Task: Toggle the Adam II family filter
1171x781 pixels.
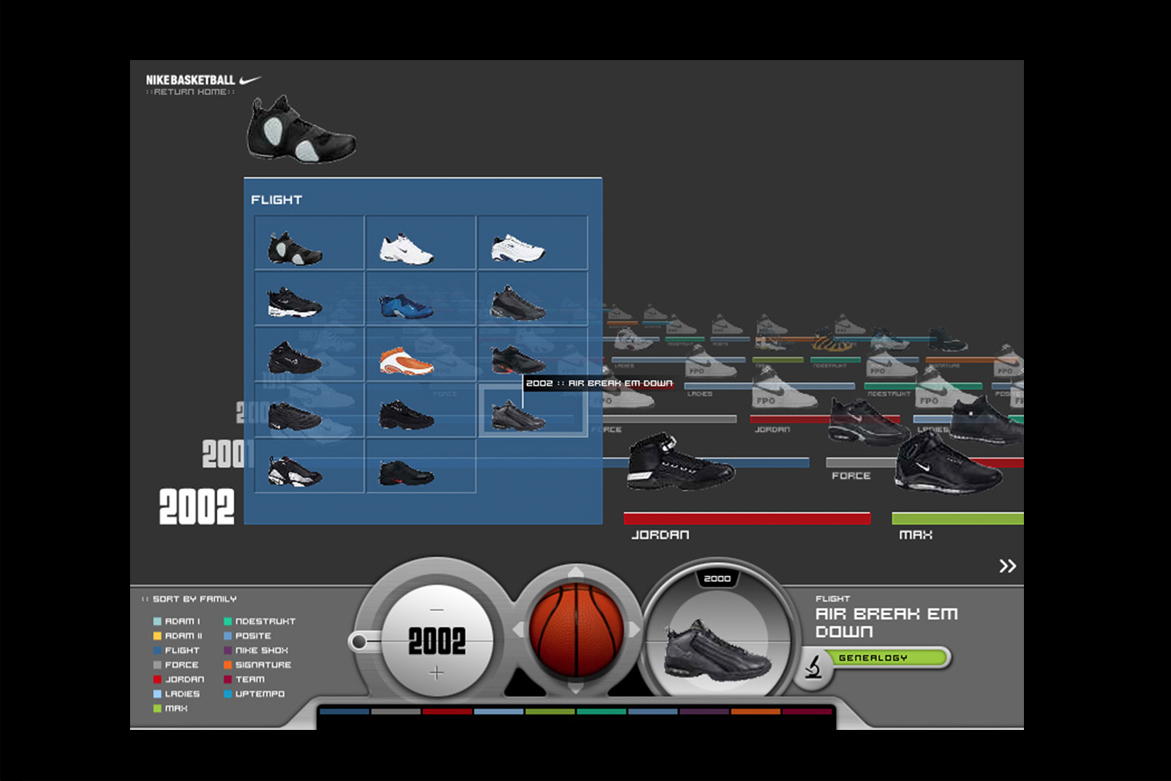Action: [x=178, y=636]
